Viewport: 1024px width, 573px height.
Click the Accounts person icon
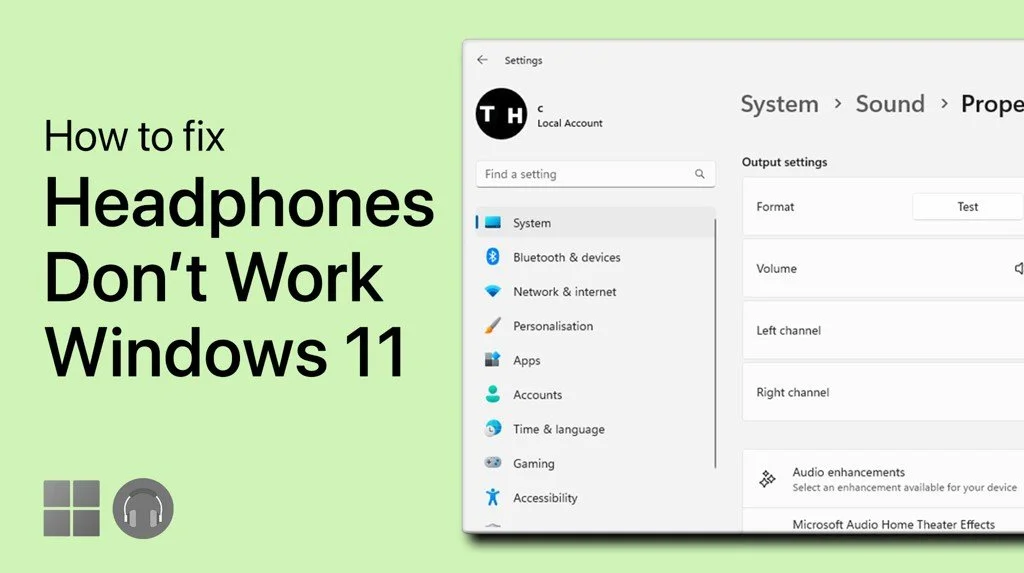493,394
